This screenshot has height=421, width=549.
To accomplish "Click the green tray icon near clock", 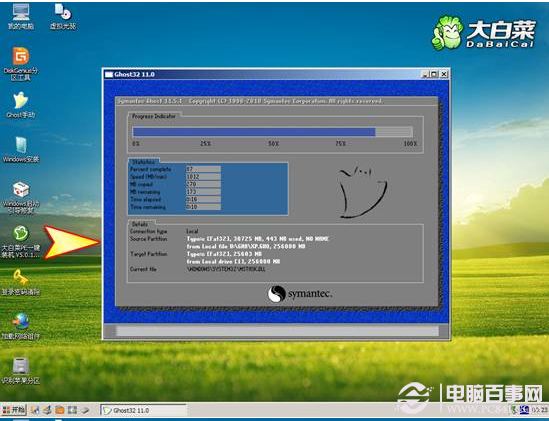I will (x=515, y=410).
